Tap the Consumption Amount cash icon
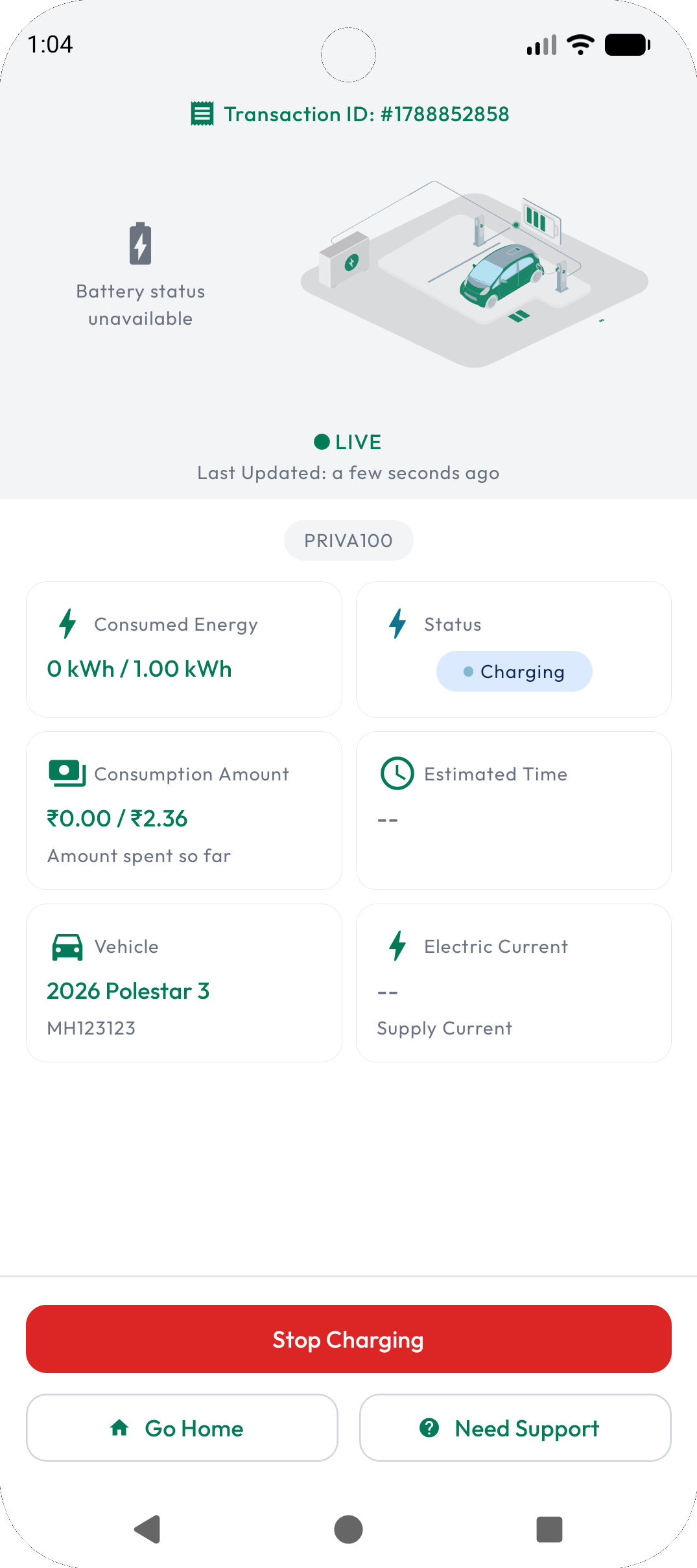This screenshot has height=1568, width=697. coord(67,773)
